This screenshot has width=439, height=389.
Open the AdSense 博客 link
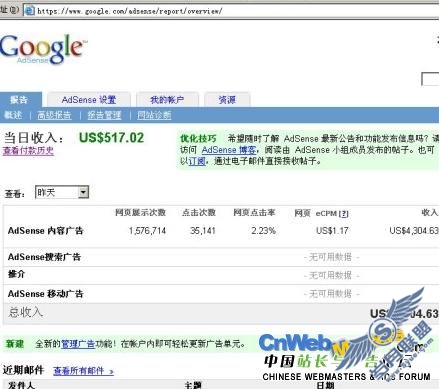pos(229,150)
